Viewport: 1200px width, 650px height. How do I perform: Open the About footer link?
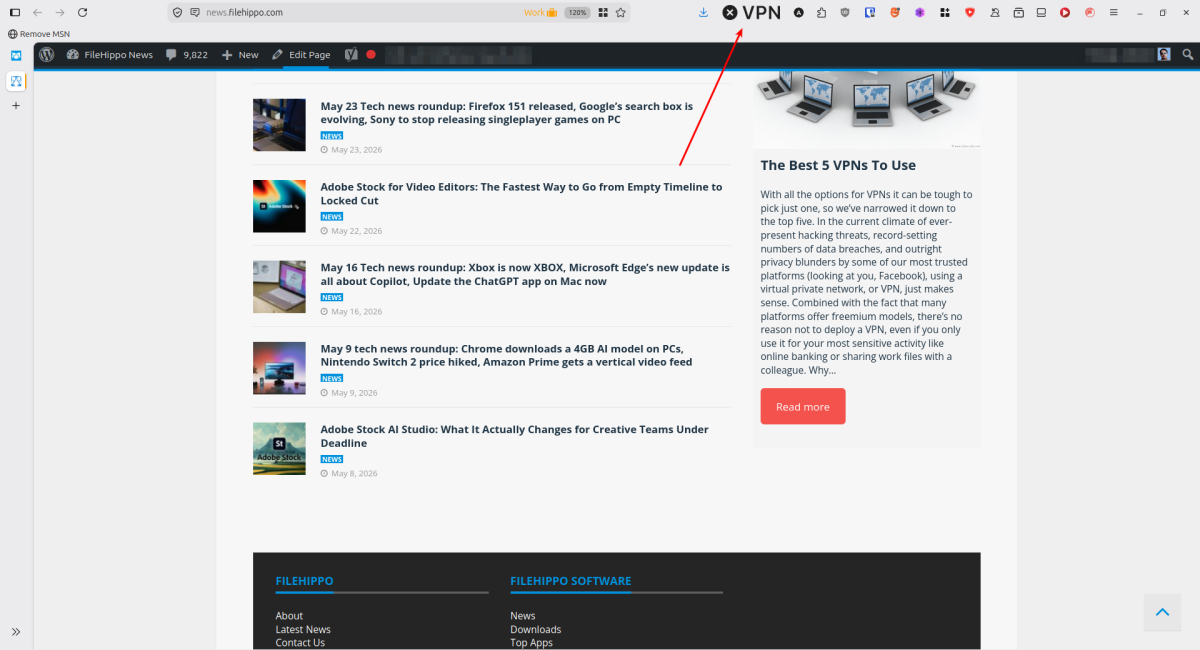289,616
